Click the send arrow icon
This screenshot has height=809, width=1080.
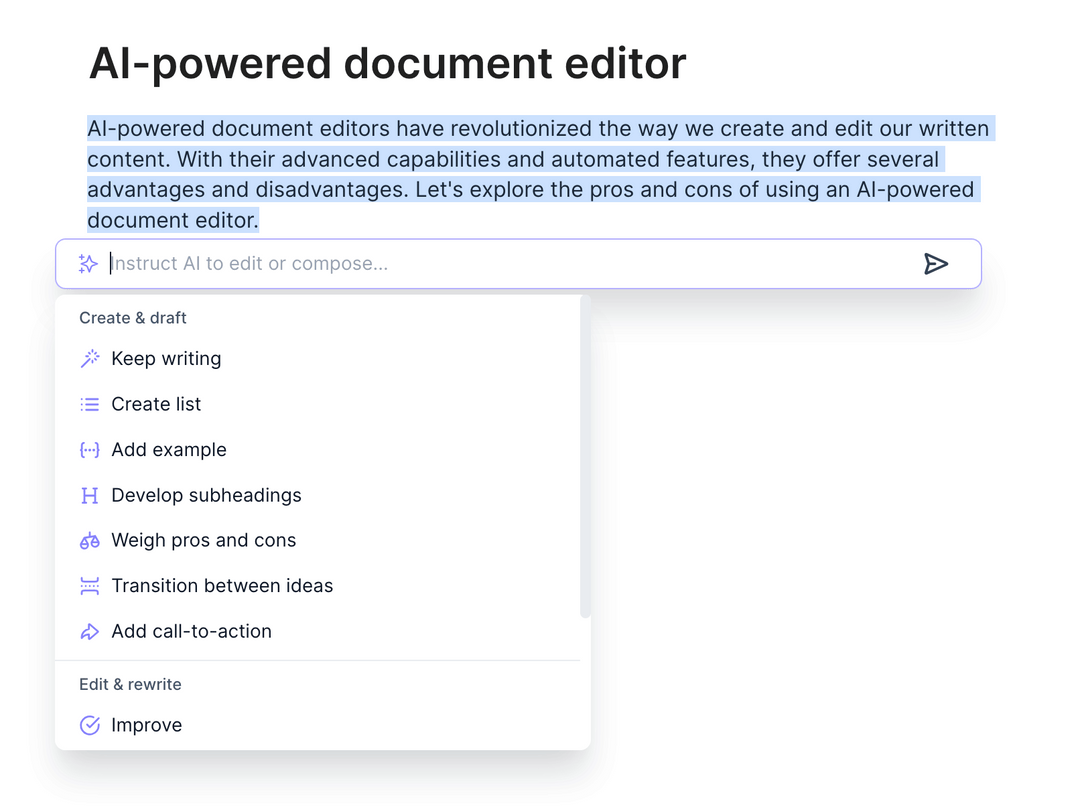[x=937, y=263]
